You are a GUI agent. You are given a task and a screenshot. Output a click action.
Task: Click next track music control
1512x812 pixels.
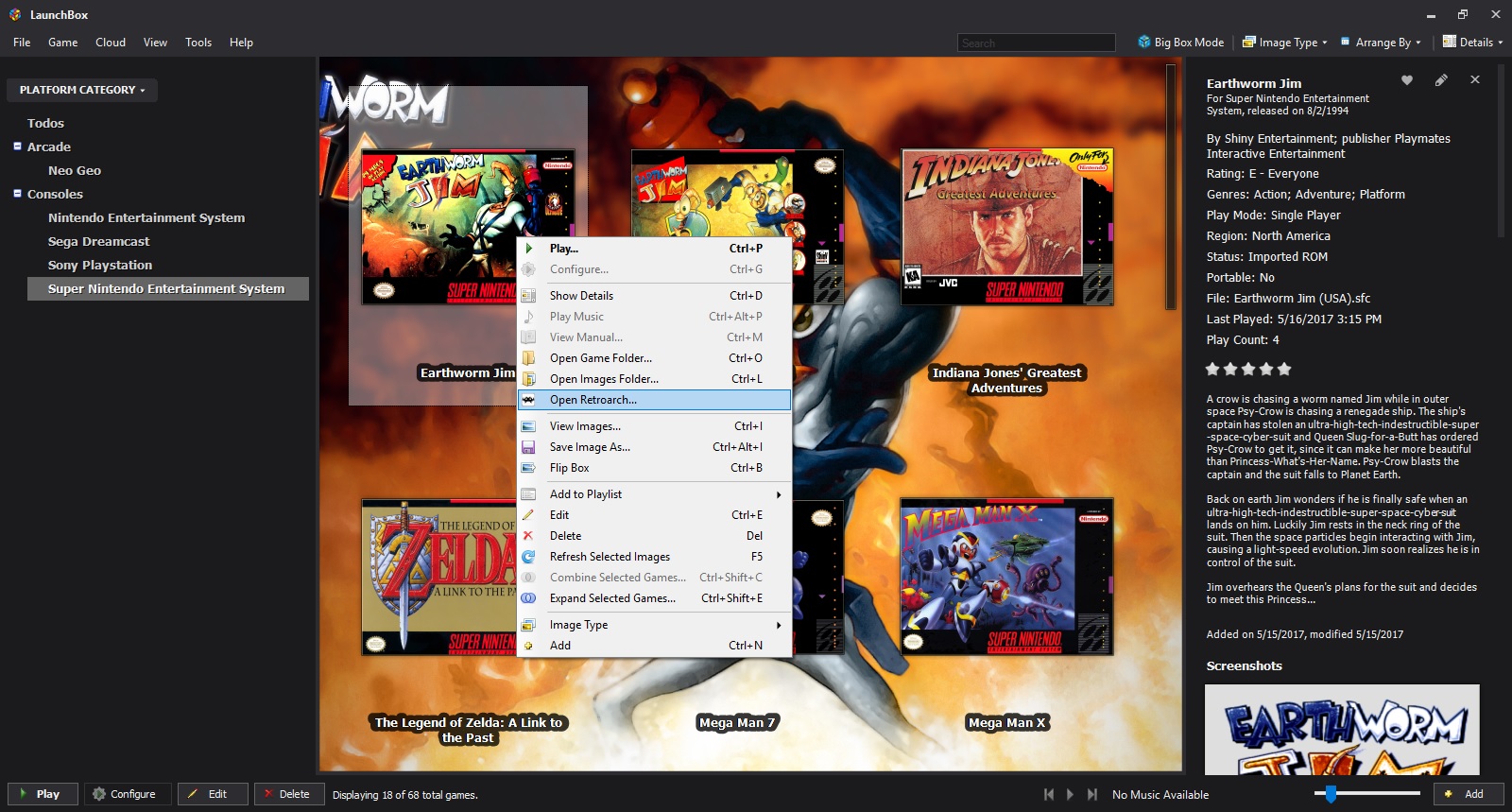1092,795
